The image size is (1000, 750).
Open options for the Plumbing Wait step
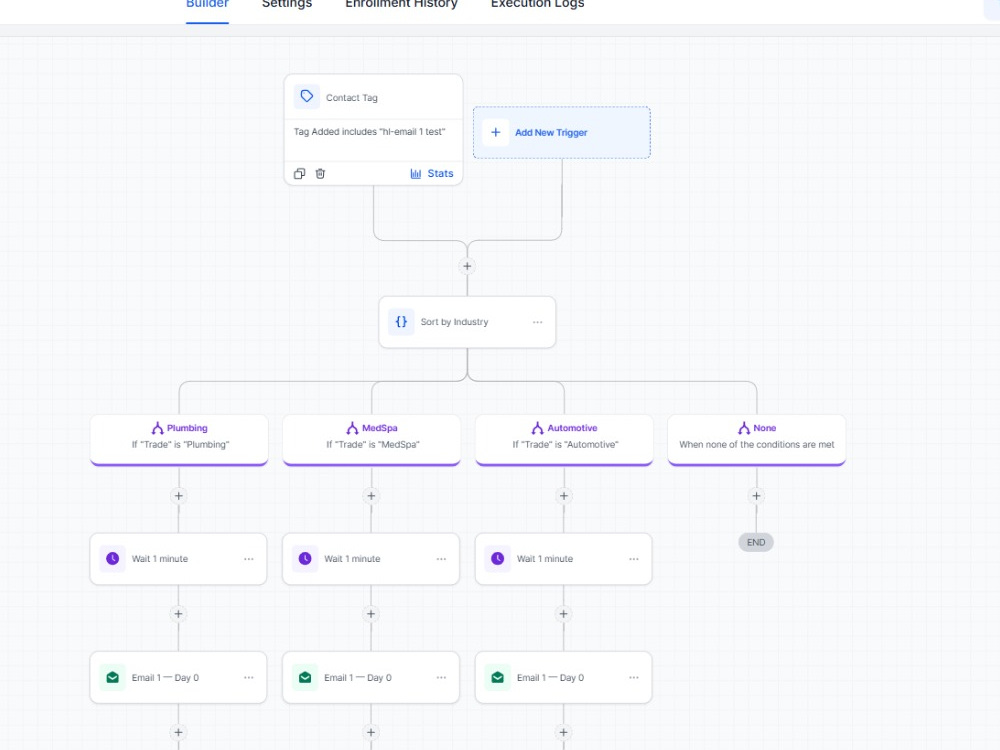(249, 559)
